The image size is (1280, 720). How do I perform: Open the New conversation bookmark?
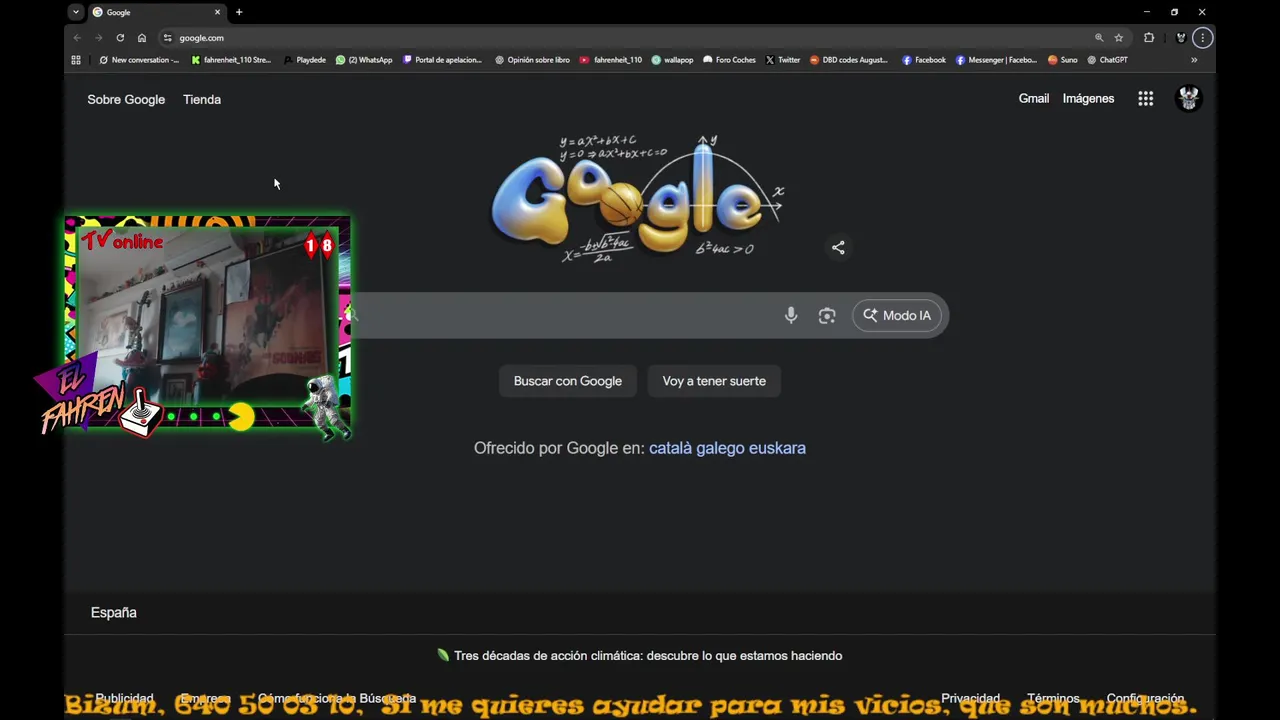139,60
